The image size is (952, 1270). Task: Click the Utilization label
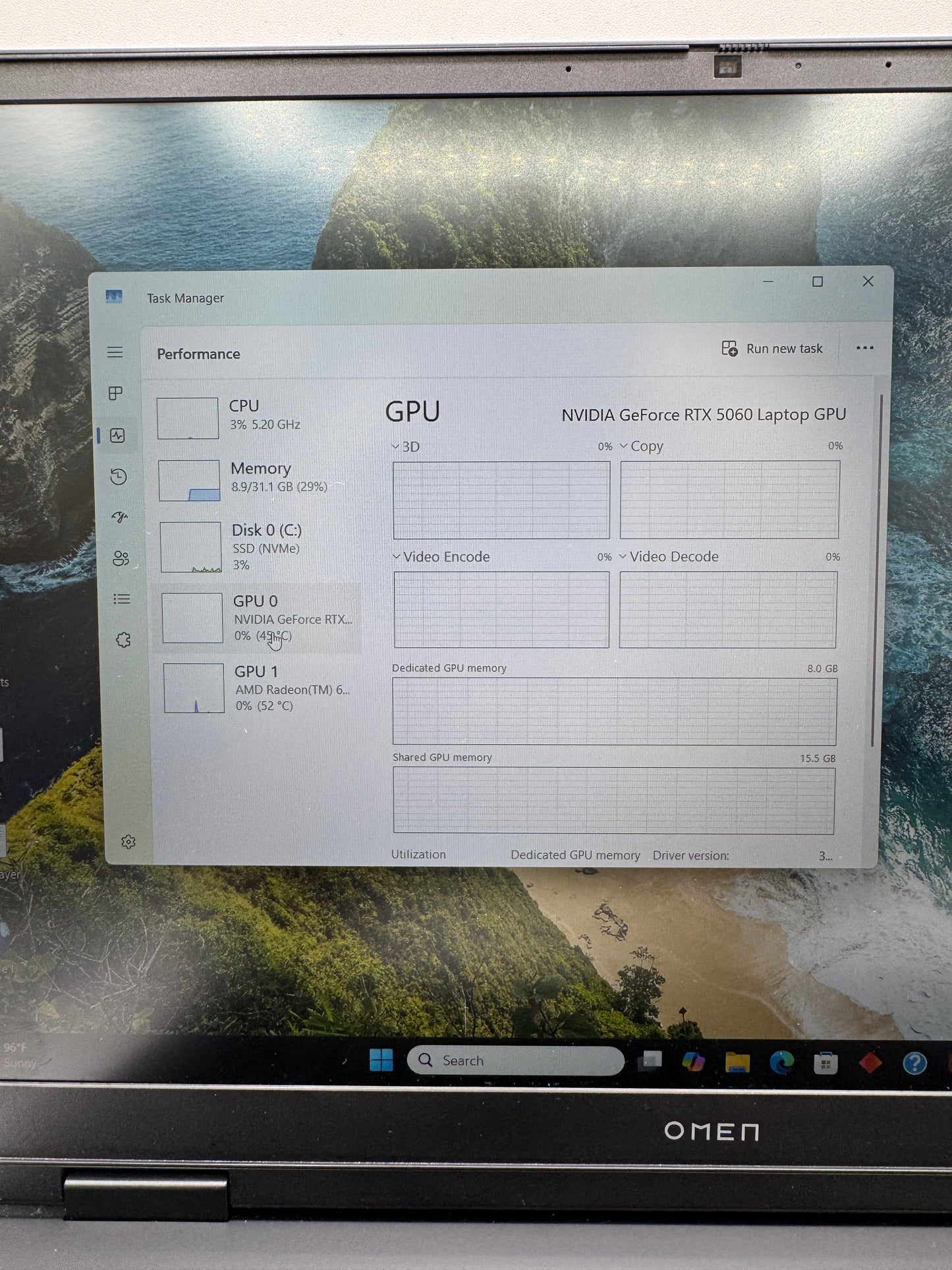click(x=418, y=854)
